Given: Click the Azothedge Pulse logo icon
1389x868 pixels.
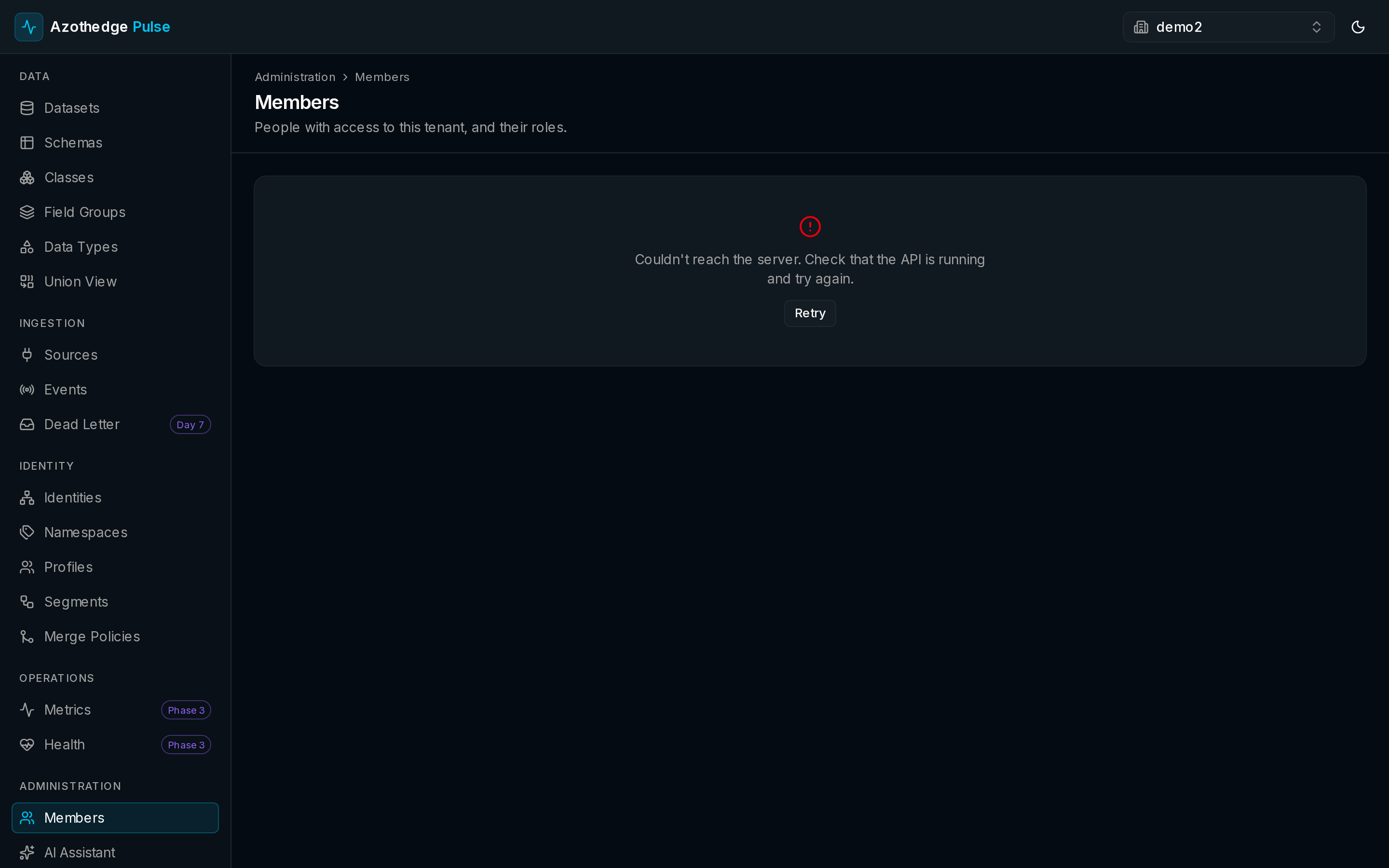Looking at the screenshot, I should pos(29,27).
